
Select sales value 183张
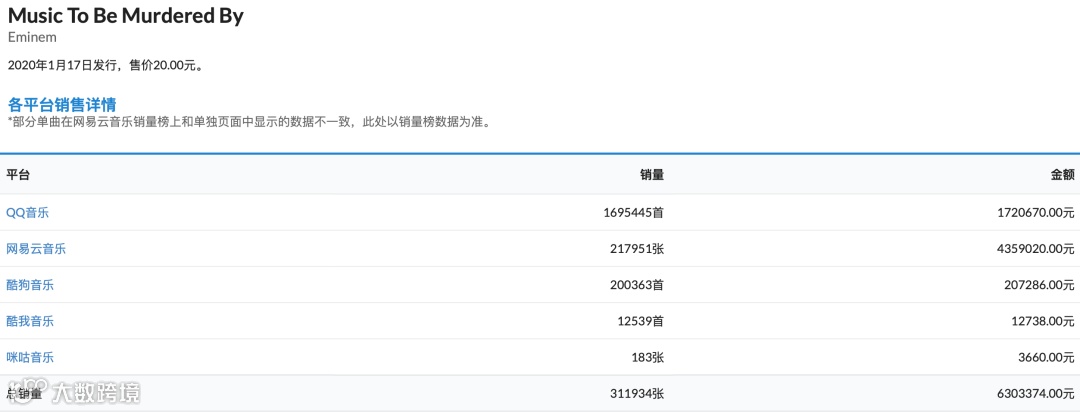647,357
